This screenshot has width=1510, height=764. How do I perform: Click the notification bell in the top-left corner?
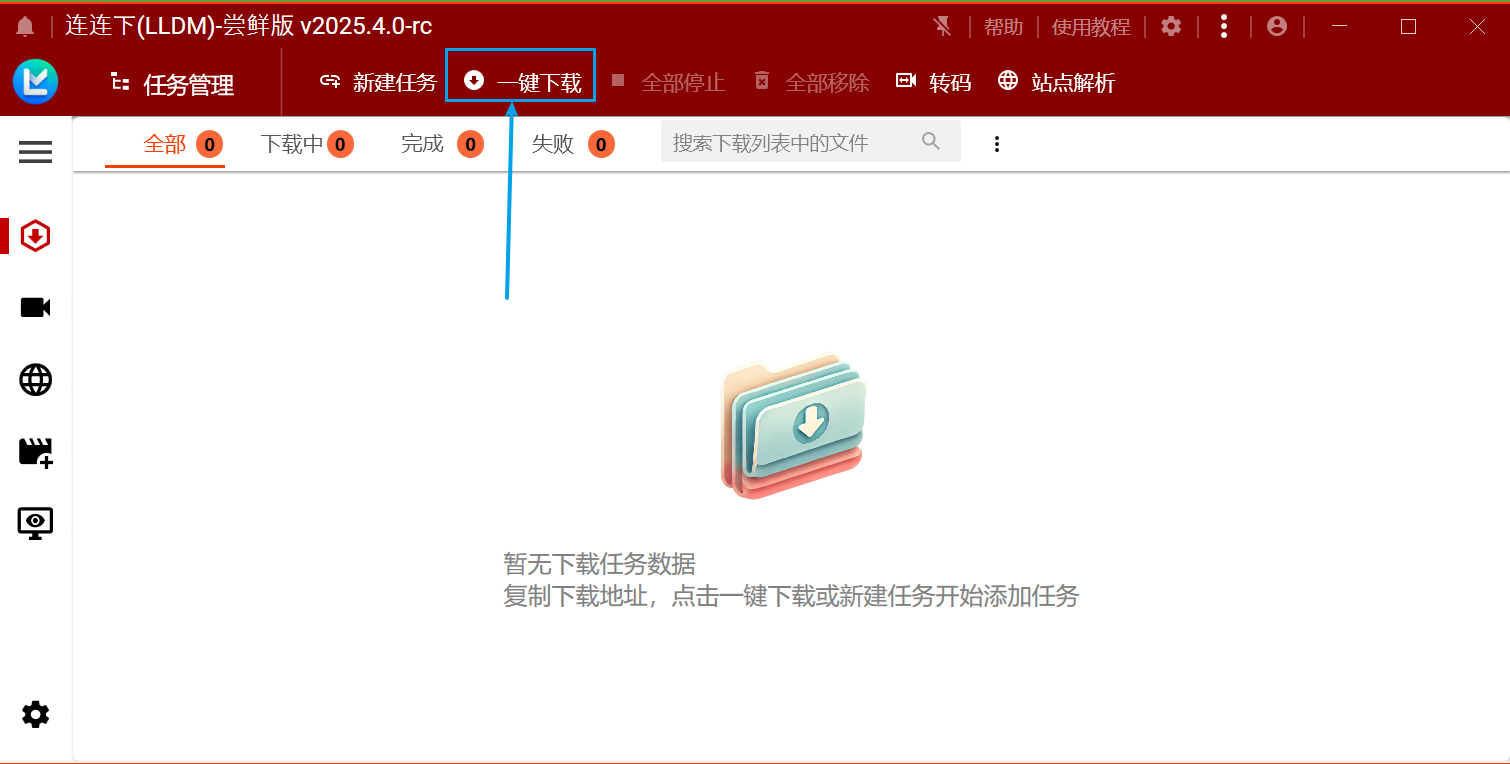coord(25,26)
